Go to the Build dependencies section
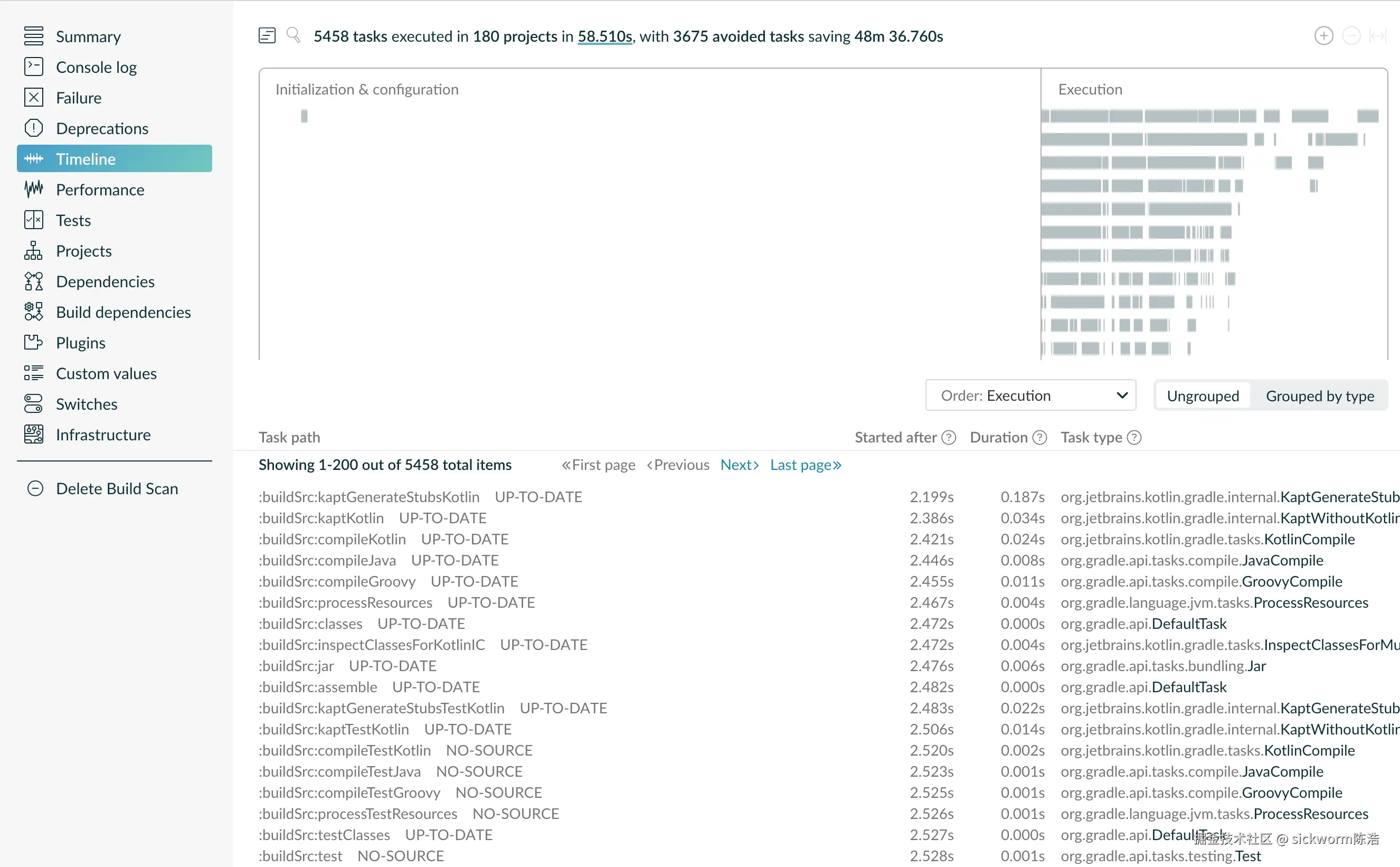Image resolution: width=1400 pixels, height=867 pixels. tap(123, 312)
